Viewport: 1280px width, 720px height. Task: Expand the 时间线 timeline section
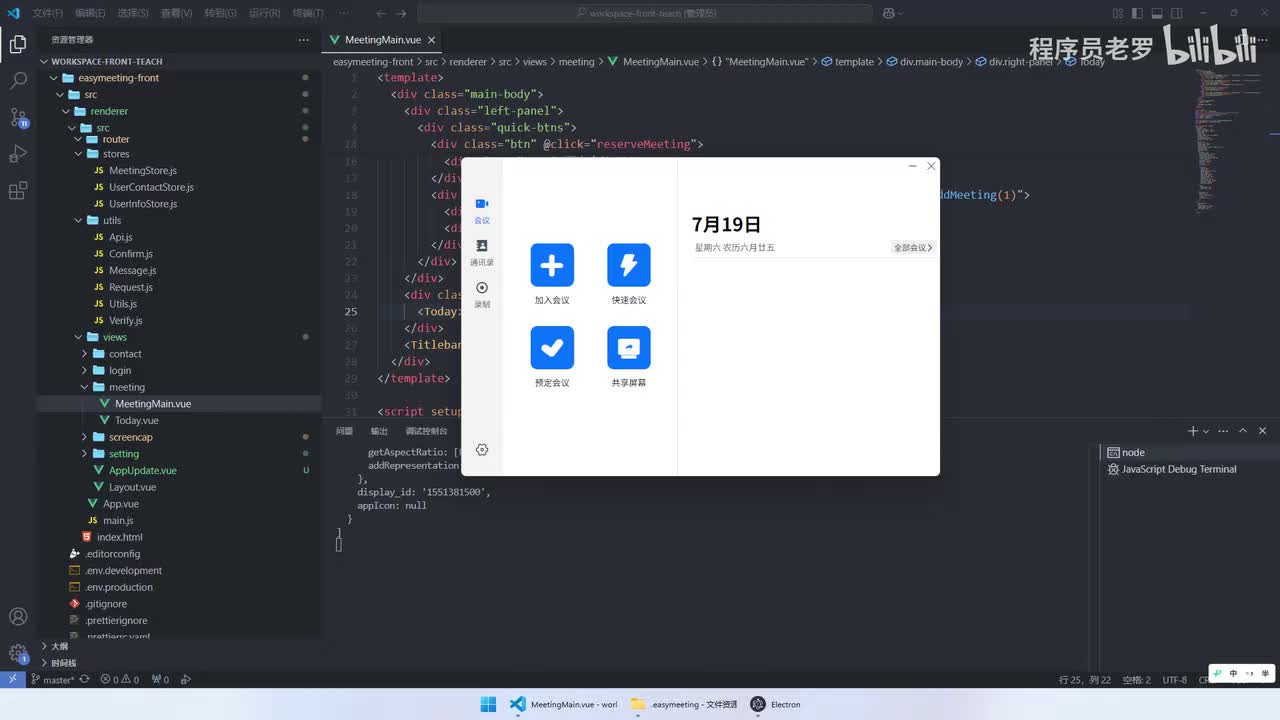coord(62,663)
